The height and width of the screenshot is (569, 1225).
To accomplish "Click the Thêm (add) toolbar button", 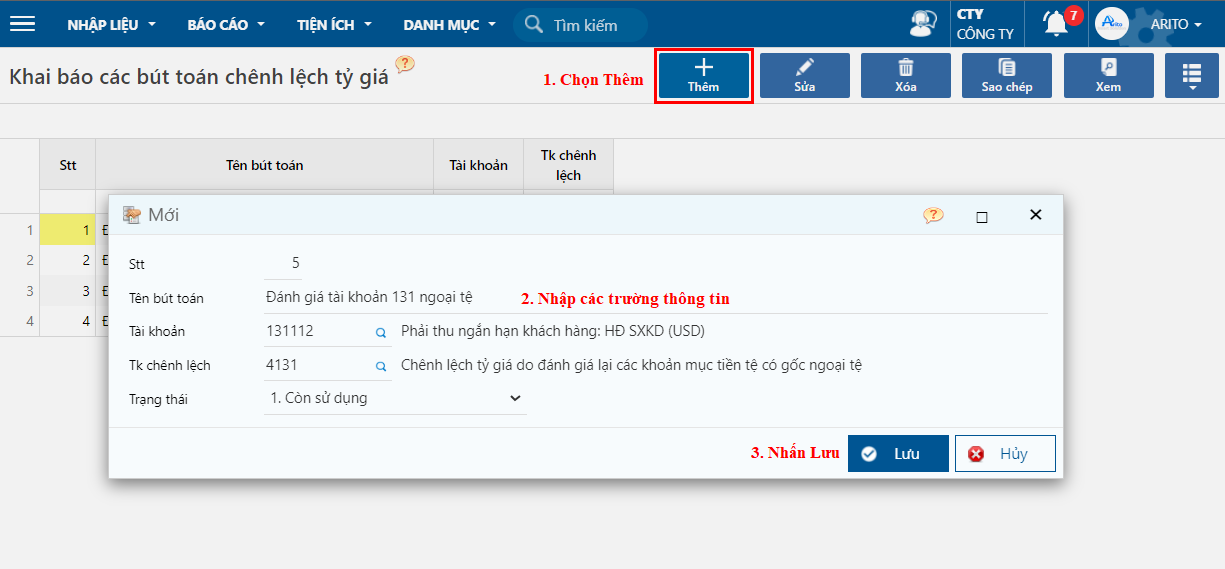I will click(x=703, y=75).
